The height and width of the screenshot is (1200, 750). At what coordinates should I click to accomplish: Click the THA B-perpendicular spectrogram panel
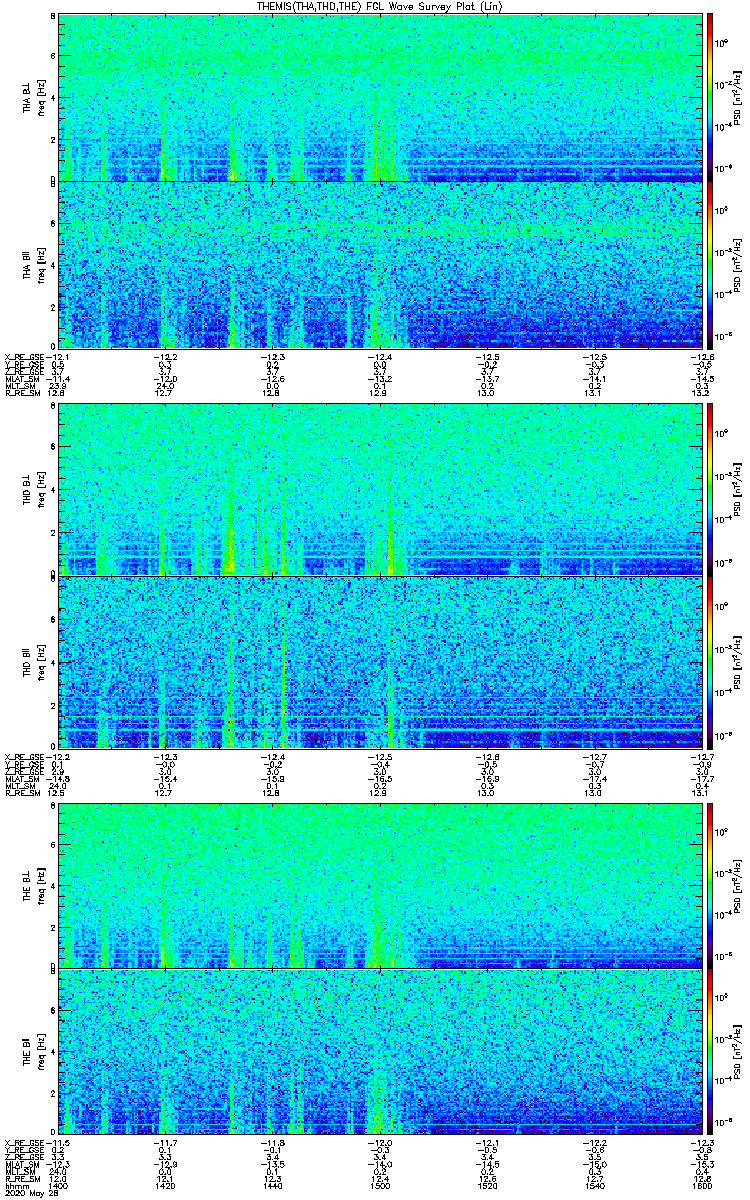[x=378, y=97]
